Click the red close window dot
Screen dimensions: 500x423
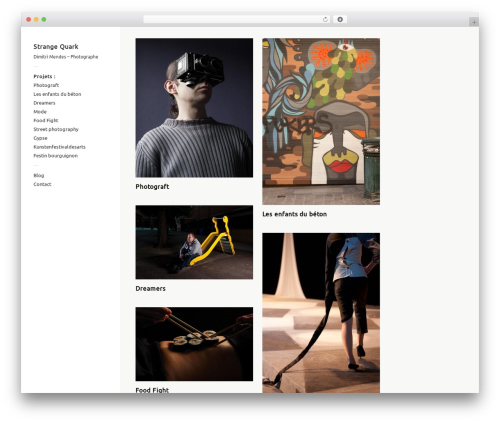29,20
